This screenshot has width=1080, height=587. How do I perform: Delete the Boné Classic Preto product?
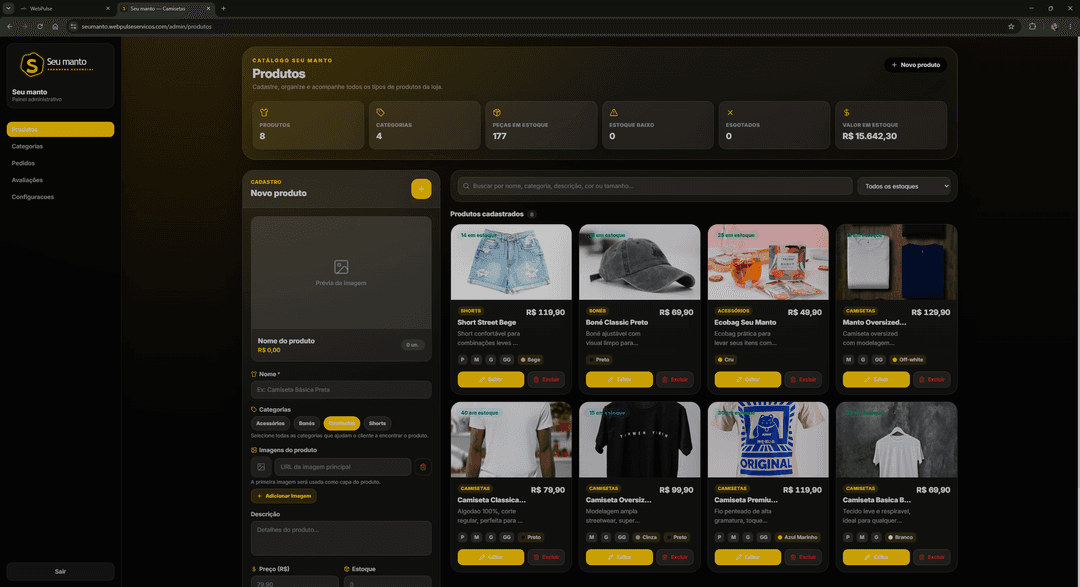(x=675, y=380)
